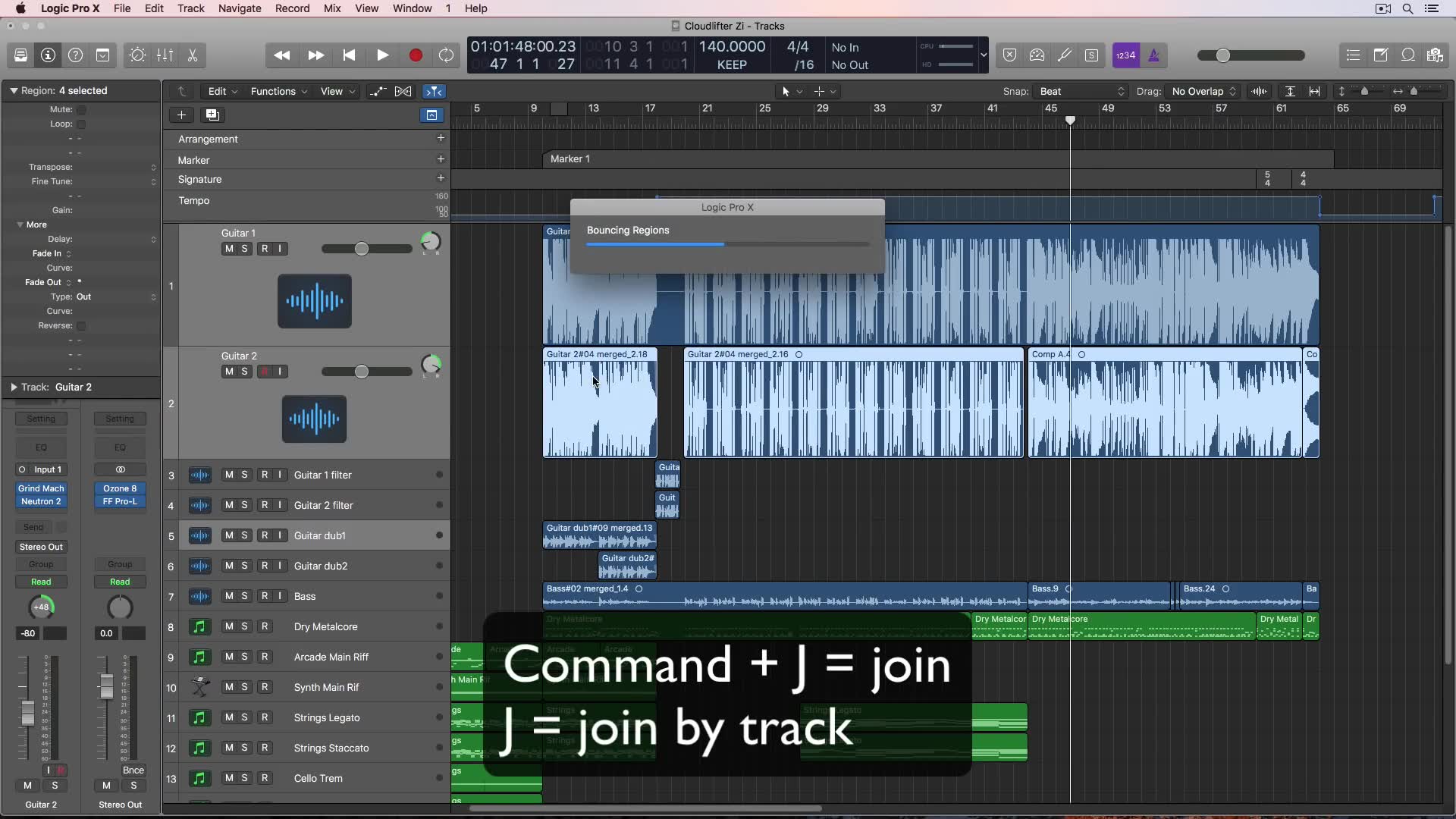Click the Bnce button on Stereo Out
This screenshot has width=1456, height=819.
[133, 770]
